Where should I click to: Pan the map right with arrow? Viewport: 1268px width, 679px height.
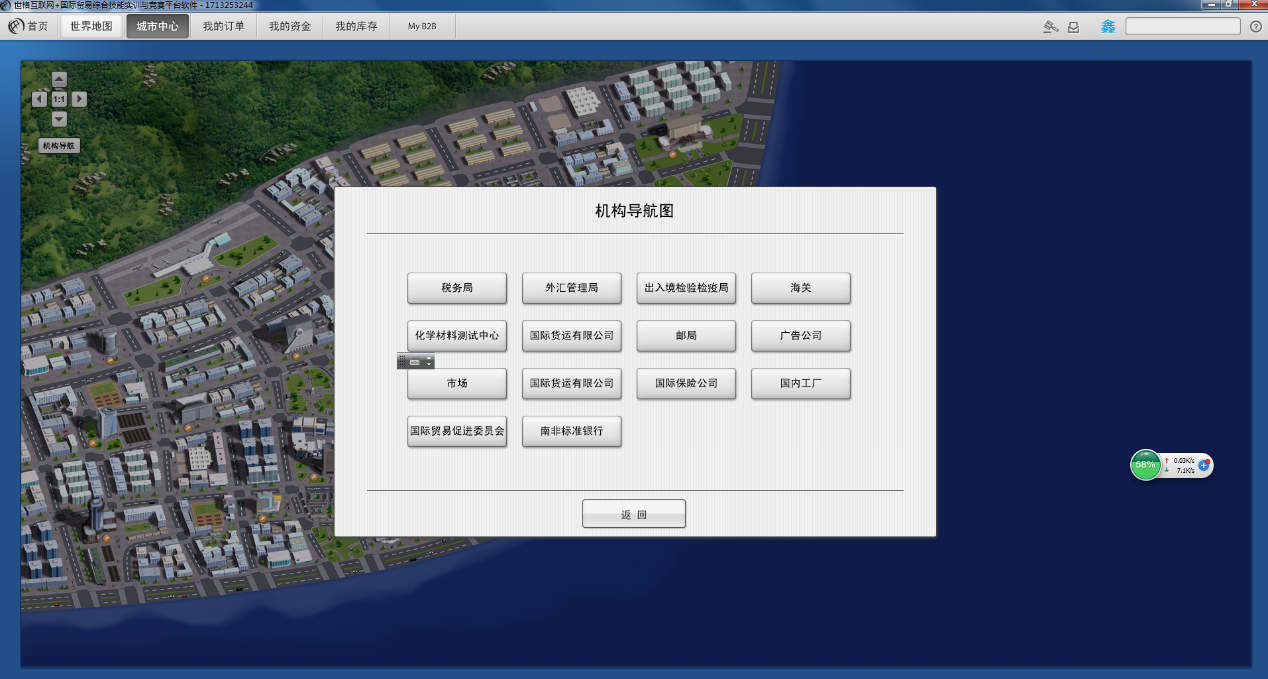point(79,99)
